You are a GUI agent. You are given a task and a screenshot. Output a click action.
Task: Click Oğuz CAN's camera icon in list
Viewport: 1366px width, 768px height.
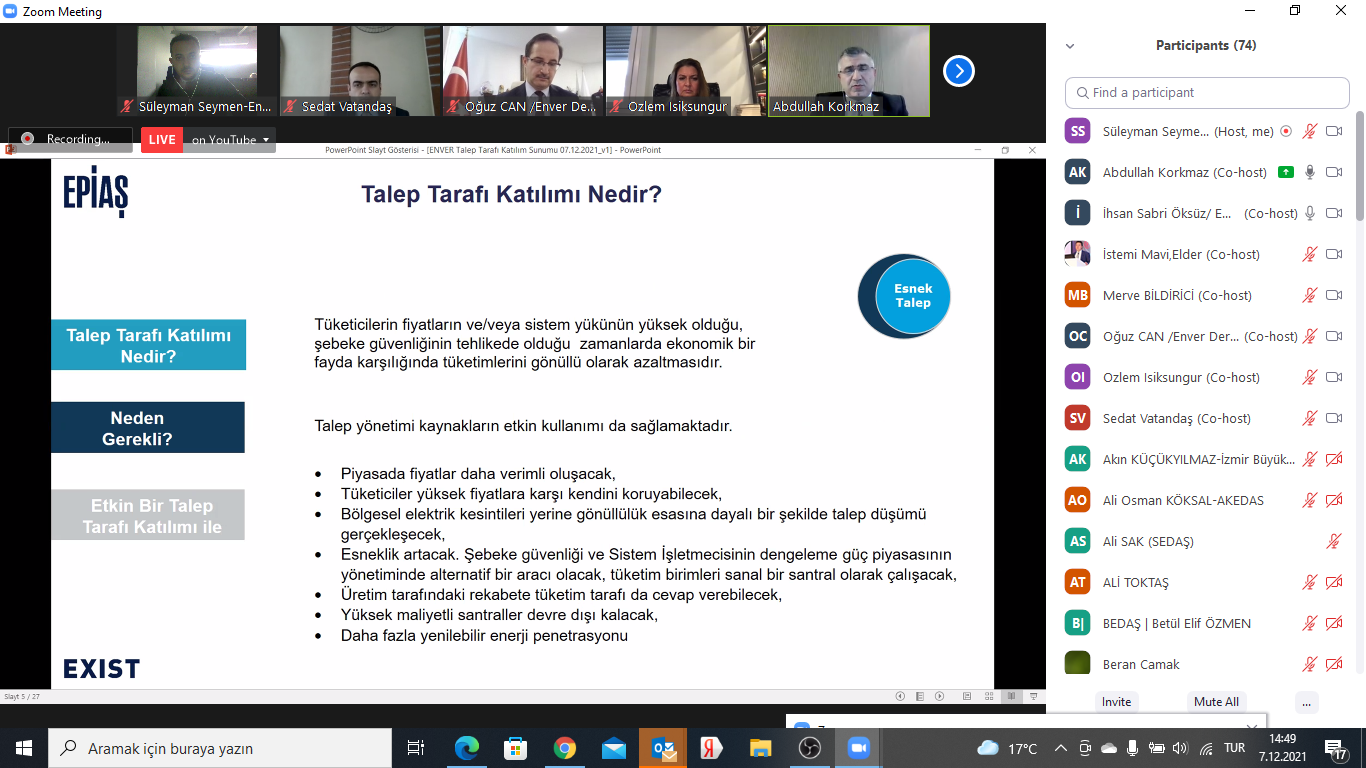pyautogui.click(x=1333, y=336)
